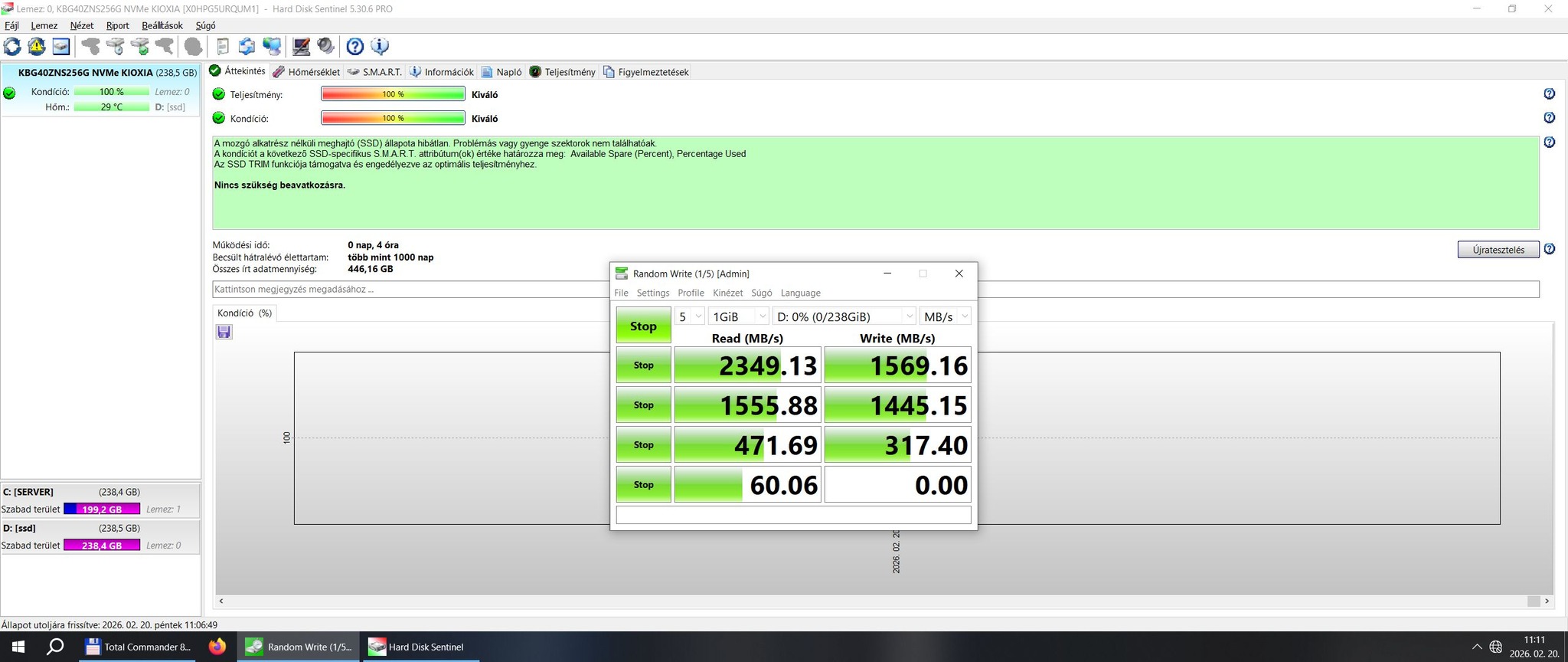Click the blue question mark toolbar icon

pos(354,47)
